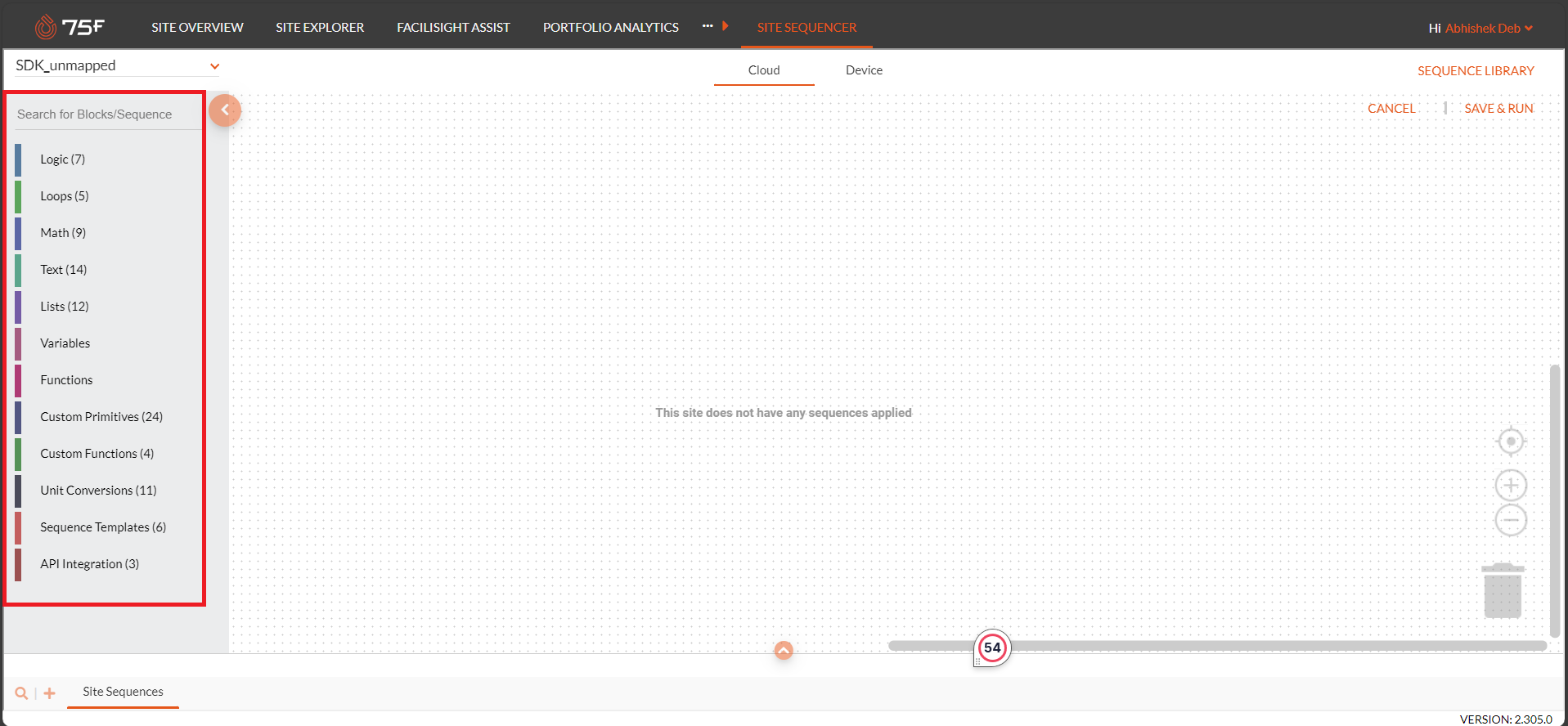This screenshot has width=1568, height=726.
Task: Open the Sequence Library link
Action: (x=1476, y=71)
